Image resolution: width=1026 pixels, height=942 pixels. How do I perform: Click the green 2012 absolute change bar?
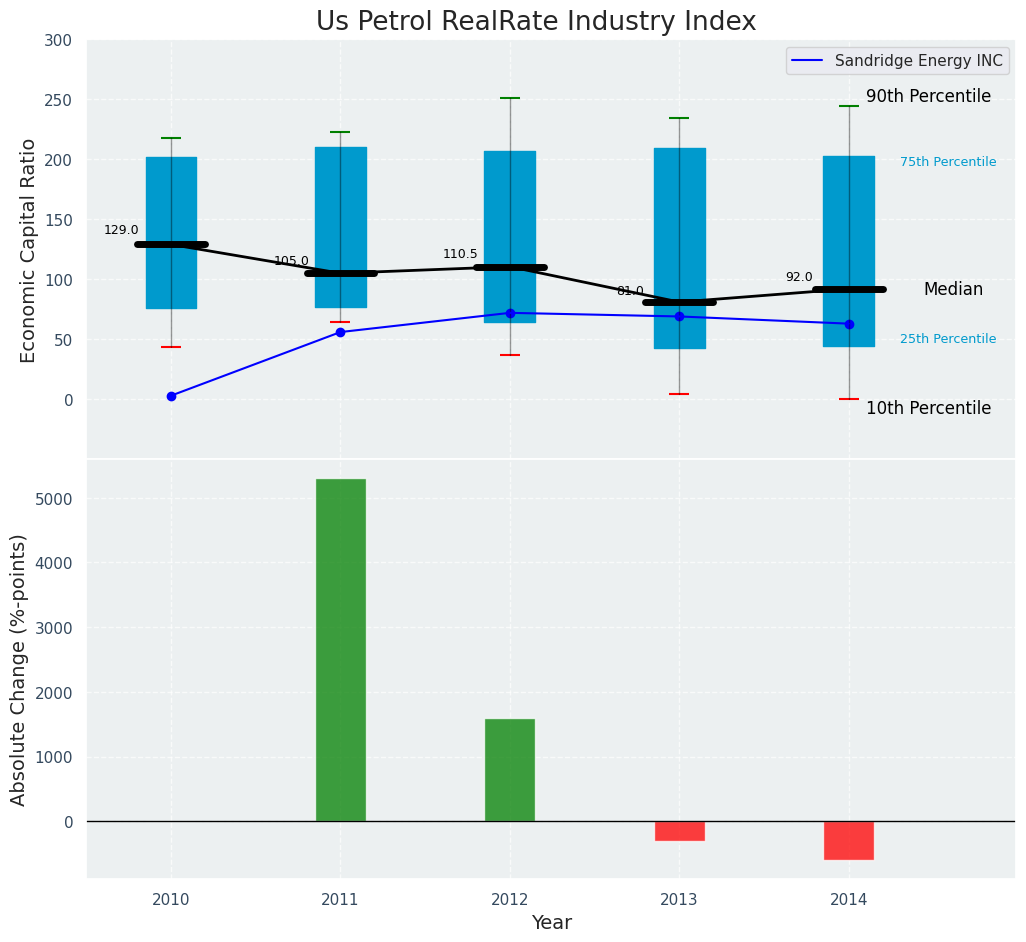click(510, 770)
